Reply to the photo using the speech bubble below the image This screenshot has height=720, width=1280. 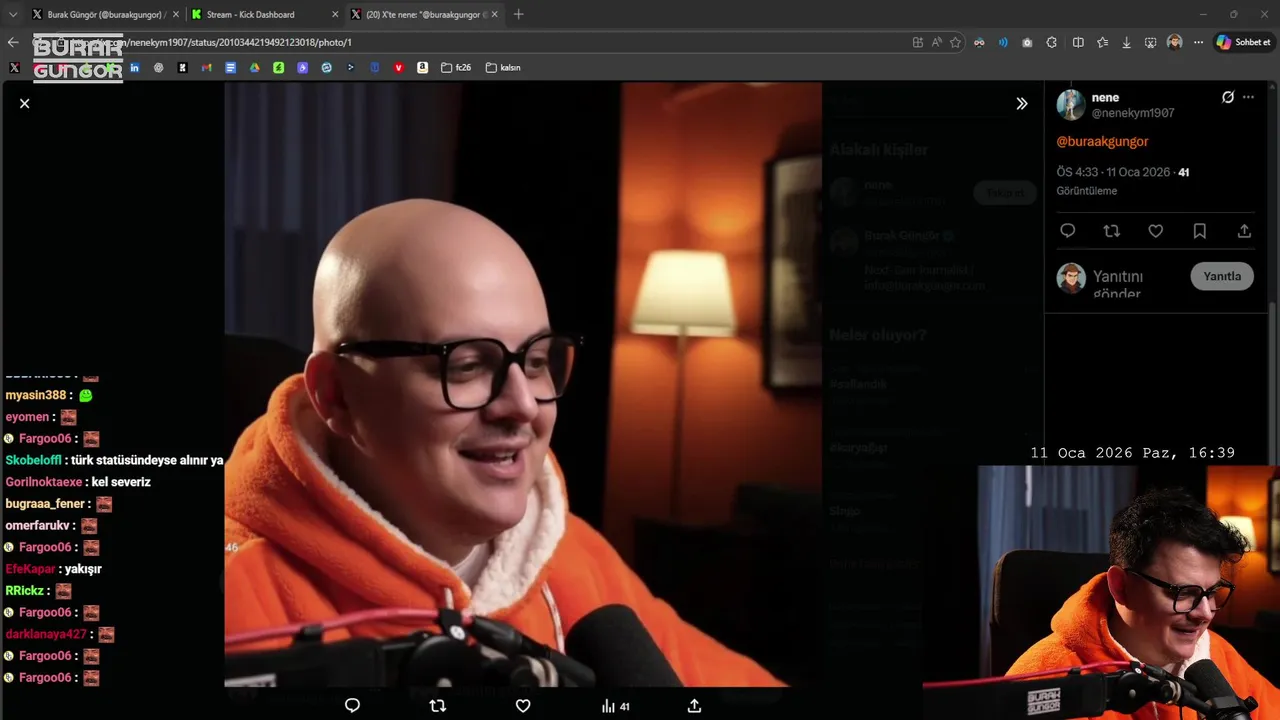[352, 706]
